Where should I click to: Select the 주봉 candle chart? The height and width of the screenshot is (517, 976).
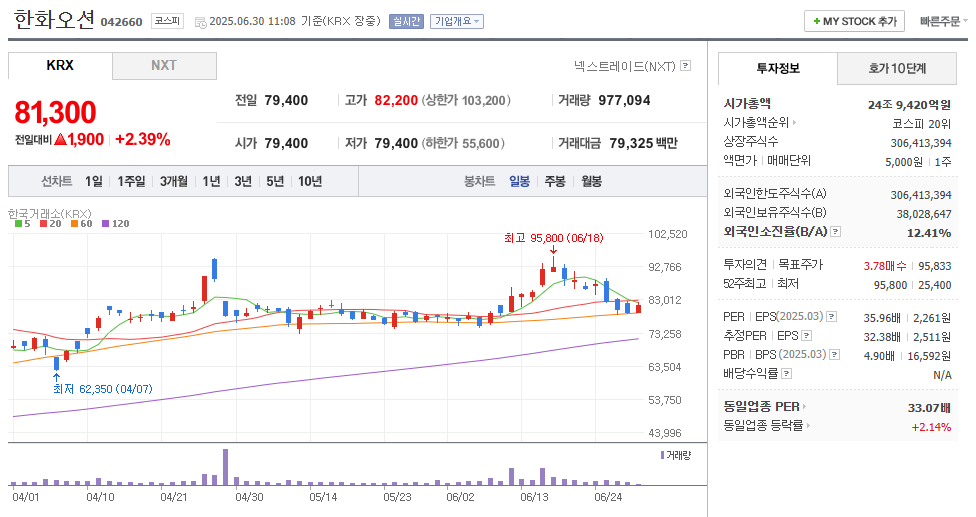pos(555,181)
